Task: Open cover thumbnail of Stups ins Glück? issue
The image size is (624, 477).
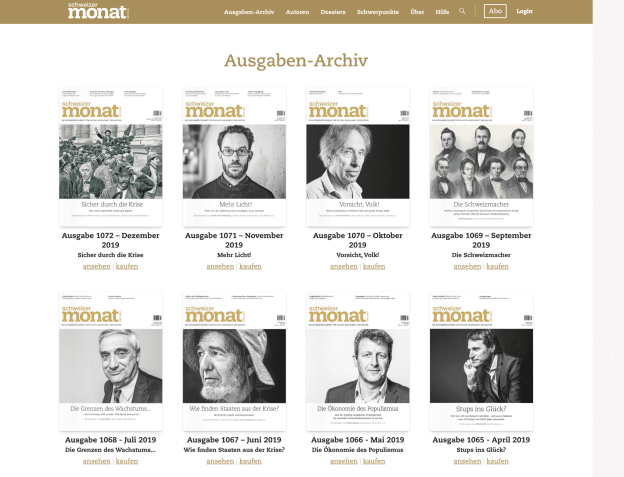Action: pos(481,361)
